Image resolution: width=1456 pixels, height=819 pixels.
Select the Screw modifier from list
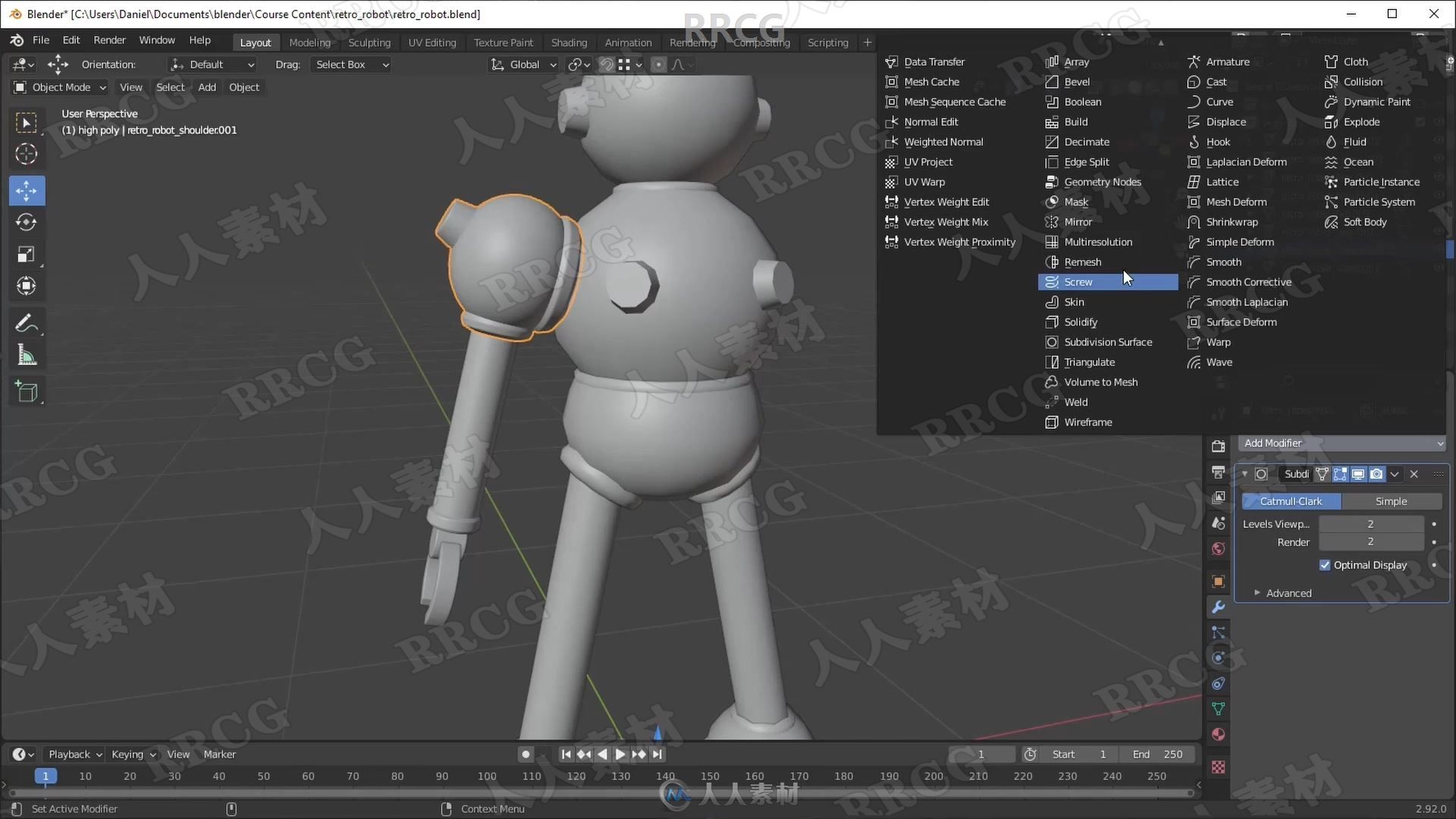(x=1078, y=281)
